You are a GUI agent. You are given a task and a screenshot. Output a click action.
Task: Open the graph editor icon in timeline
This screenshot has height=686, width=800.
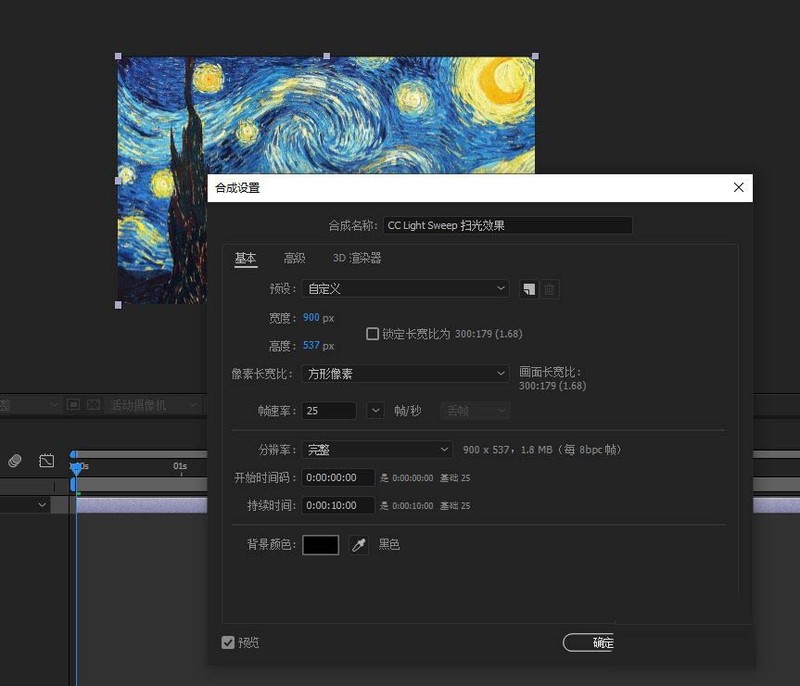46,461
